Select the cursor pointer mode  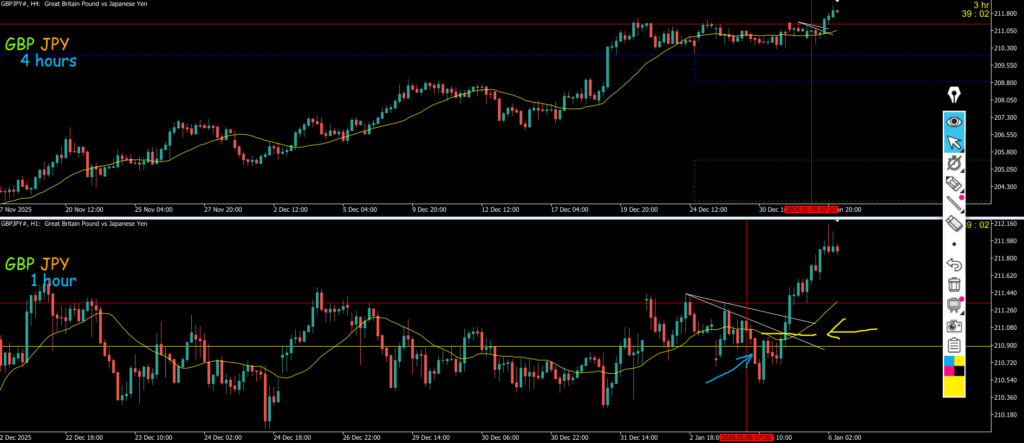click(x=954, y=141)
